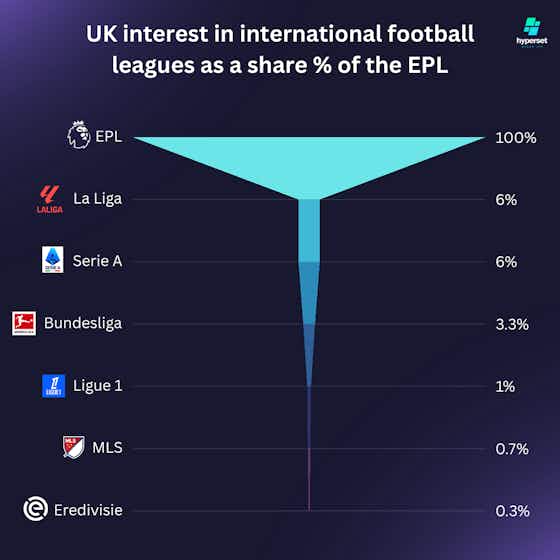Select the La Liga text label
This screenshot has width=560, height=560.
pos(98,199)
